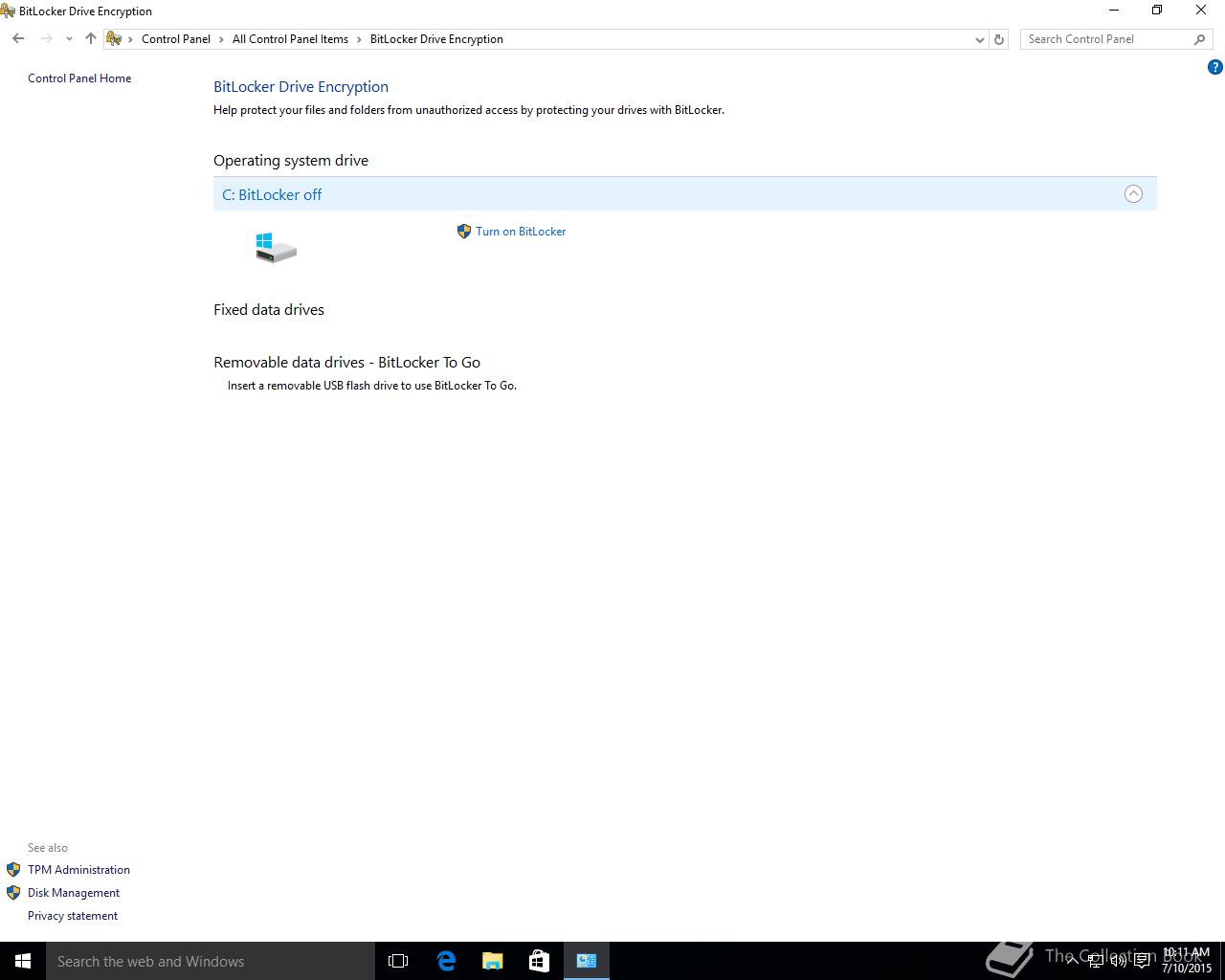
Task: Click the Operating system drive heading
Action: (x=291, y=161)
